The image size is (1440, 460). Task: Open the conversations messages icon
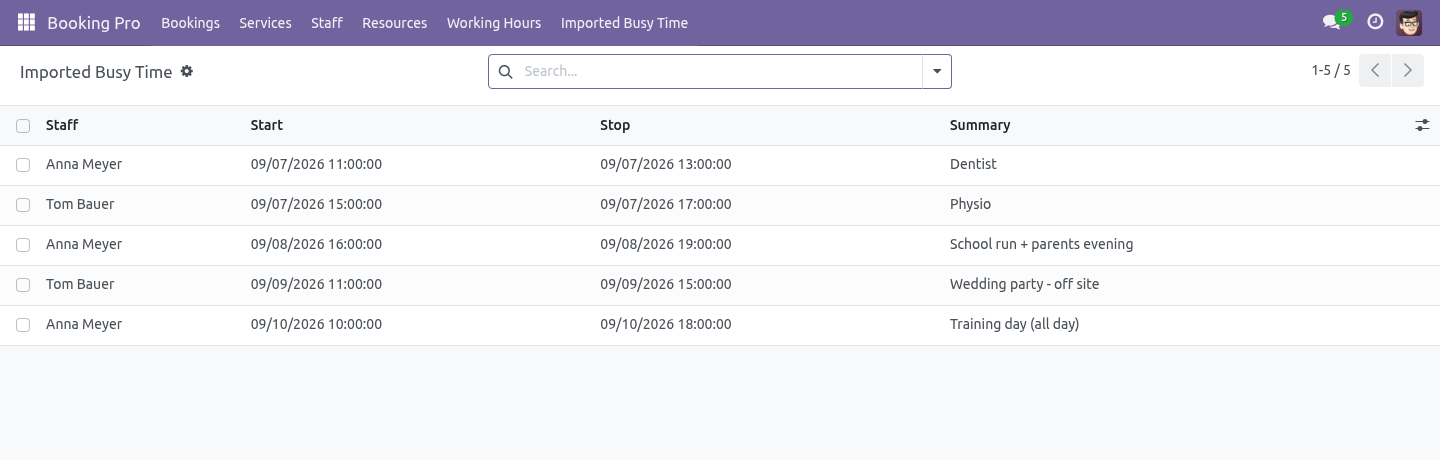(x=1331, y=22)
